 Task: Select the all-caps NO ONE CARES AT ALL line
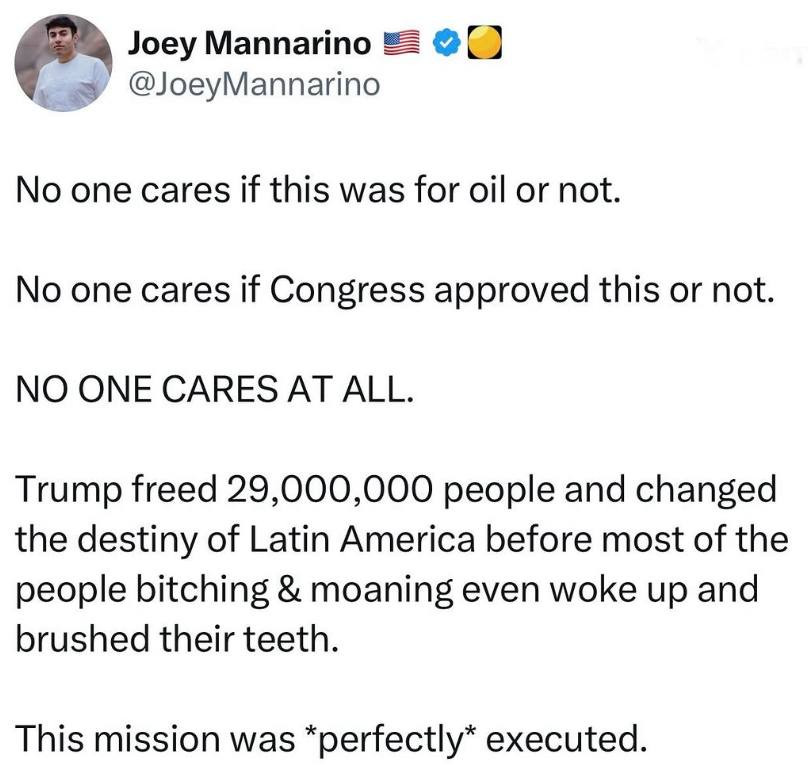[214, 388]
